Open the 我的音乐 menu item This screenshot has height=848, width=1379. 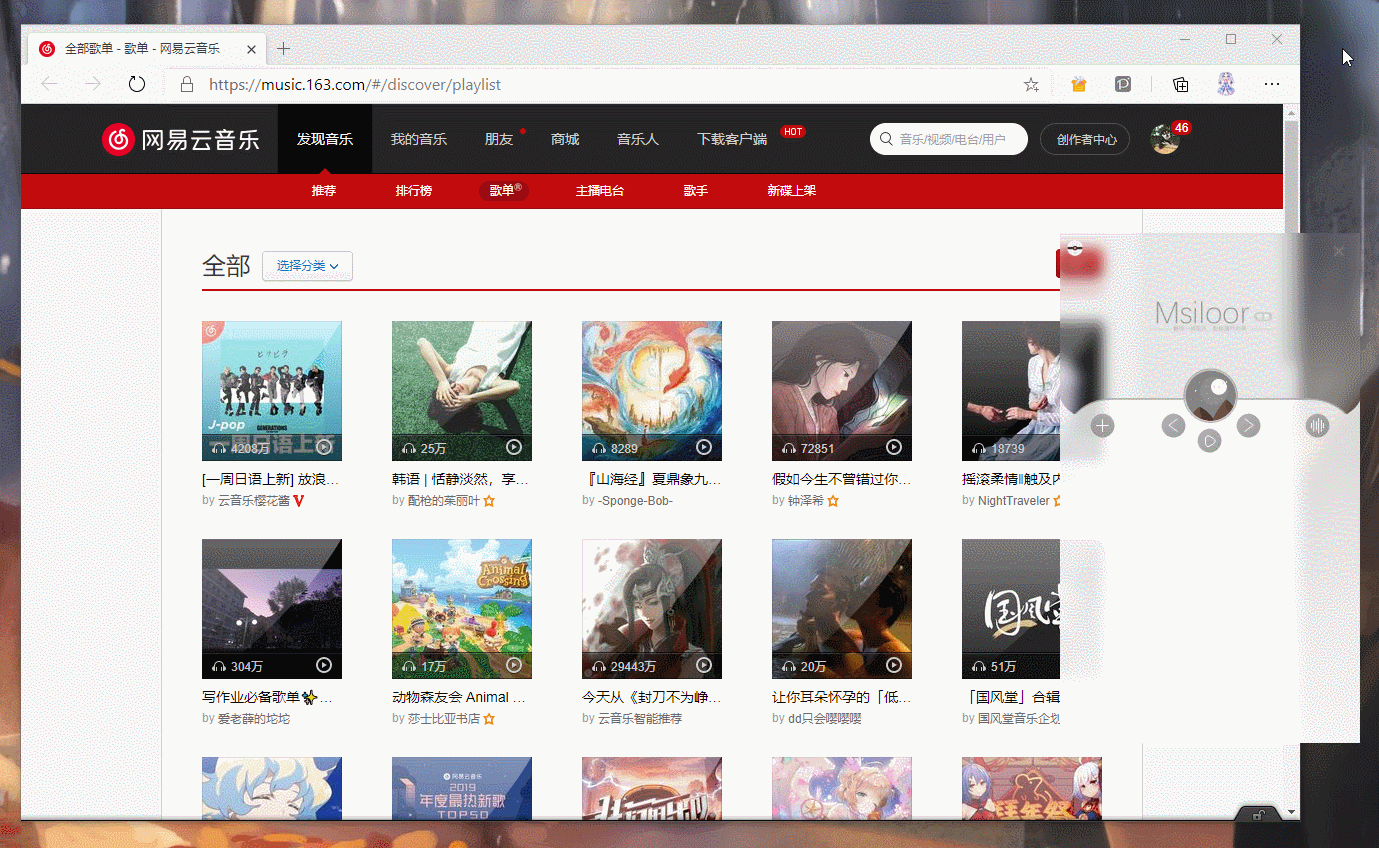click(418, 139)
